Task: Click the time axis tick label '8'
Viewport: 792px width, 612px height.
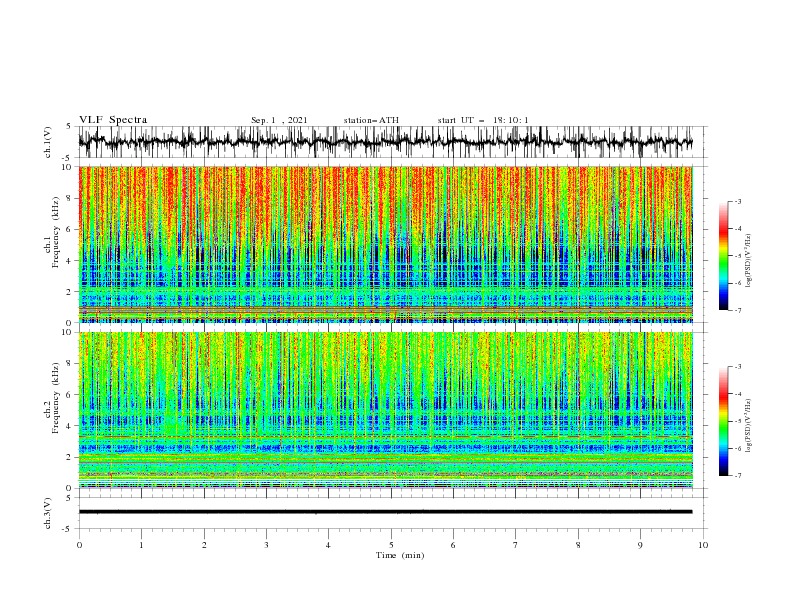Action: point(578,545)
